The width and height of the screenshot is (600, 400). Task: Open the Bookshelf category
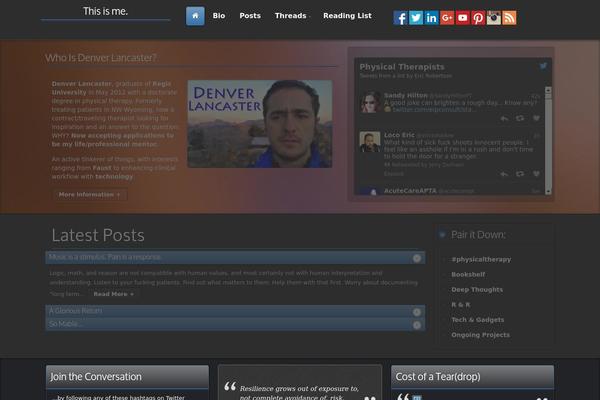coord(468,274)
